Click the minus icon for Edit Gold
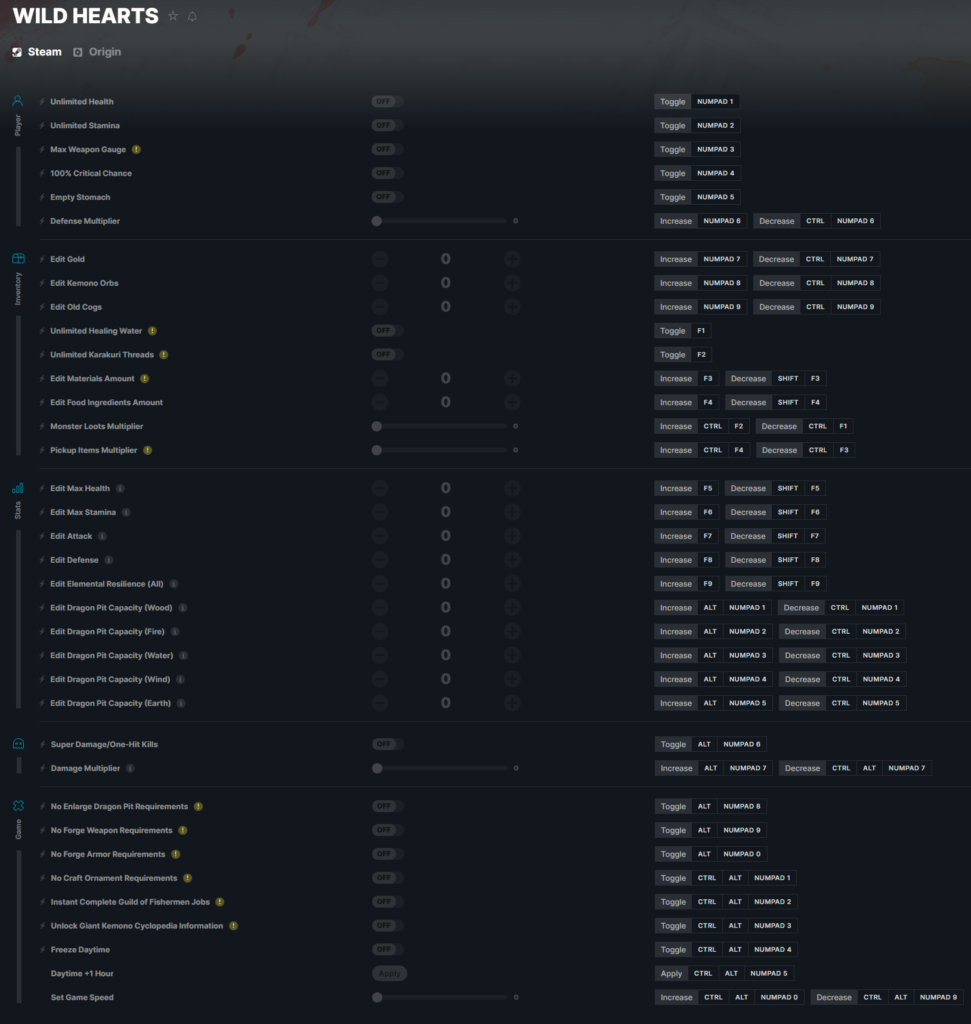Screen dimensions: 971x1024 click(380, 259)
